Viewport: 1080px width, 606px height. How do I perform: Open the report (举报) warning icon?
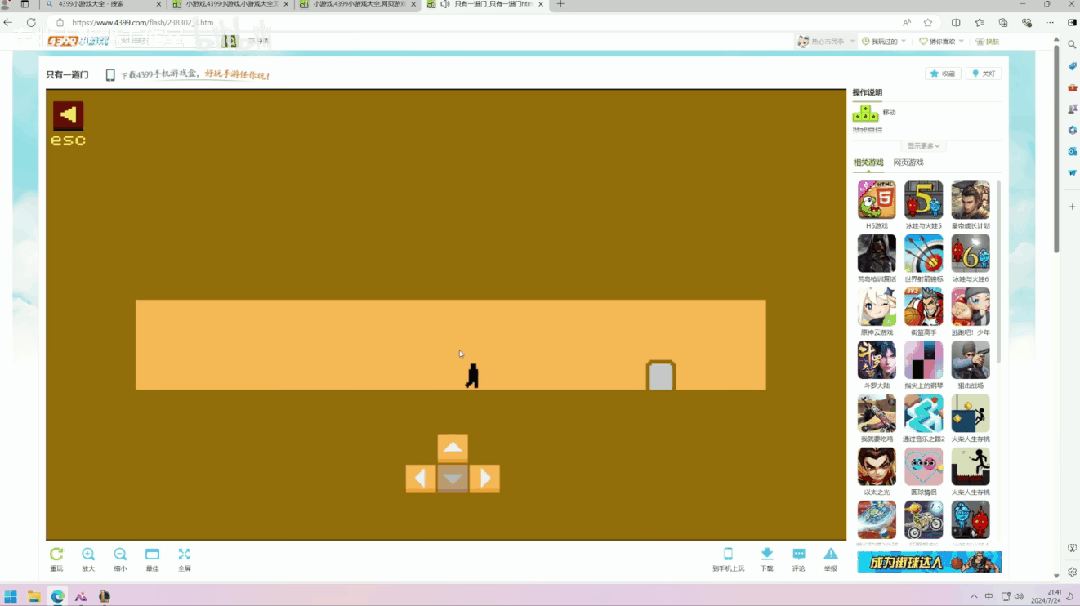pyautogui.click(x=830, y=555)
